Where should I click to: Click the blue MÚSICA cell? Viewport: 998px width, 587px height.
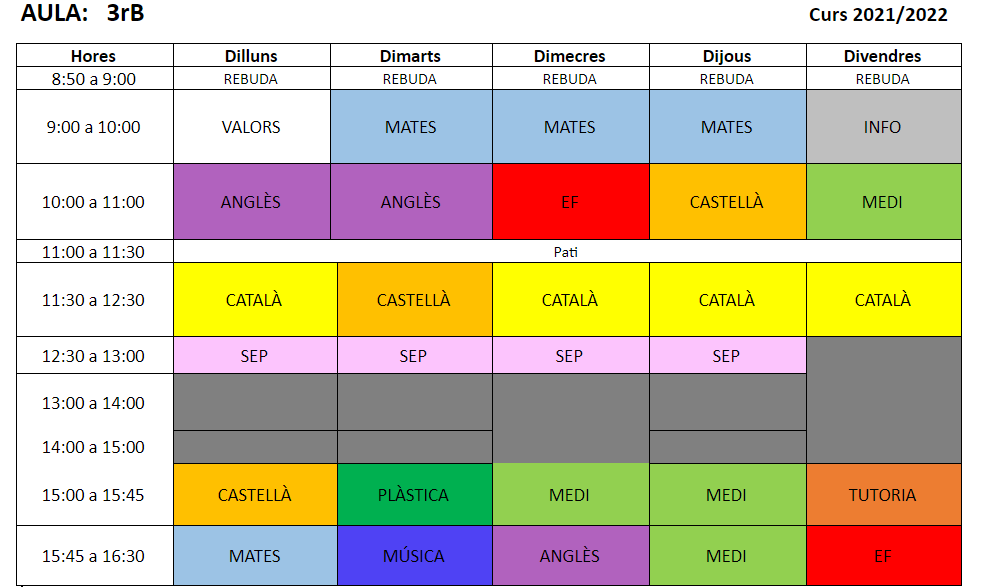click(x=414, y=556)
